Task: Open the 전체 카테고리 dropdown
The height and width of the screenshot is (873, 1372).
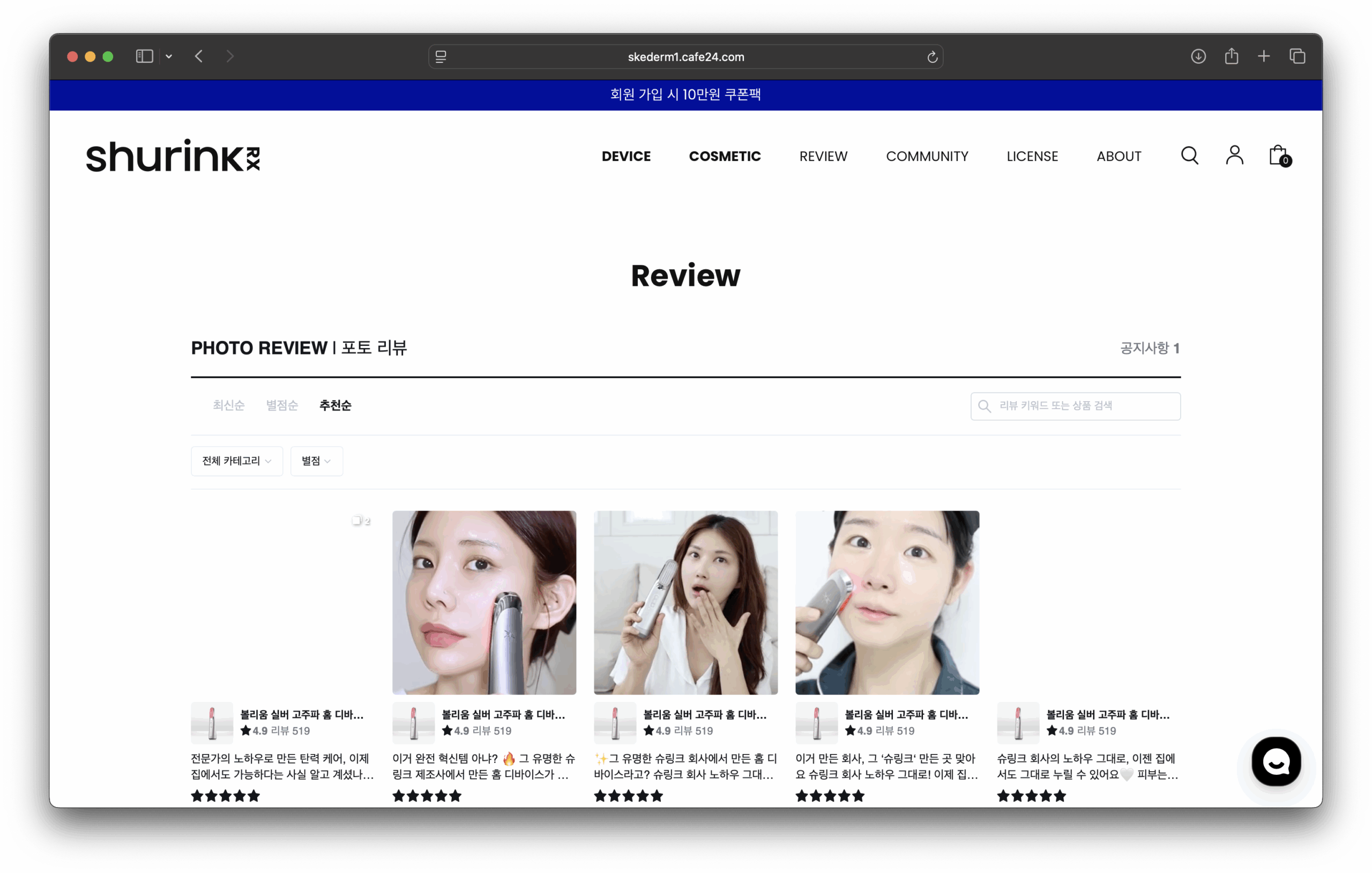Action: coord(236,461)
